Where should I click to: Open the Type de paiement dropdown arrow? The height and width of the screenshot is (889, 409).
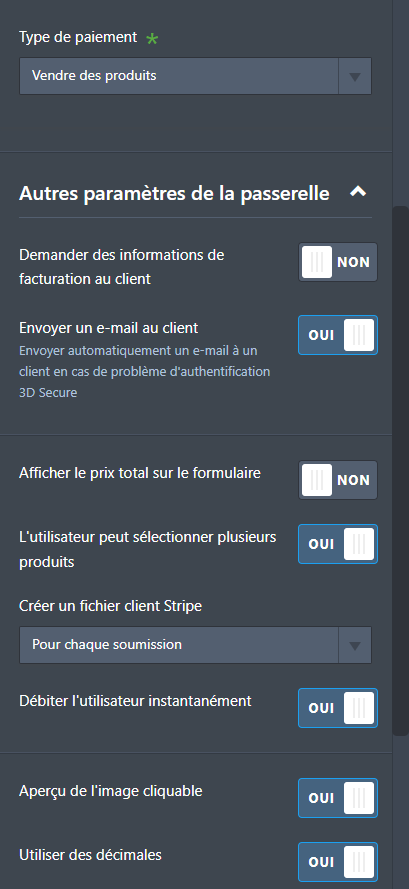355,76
